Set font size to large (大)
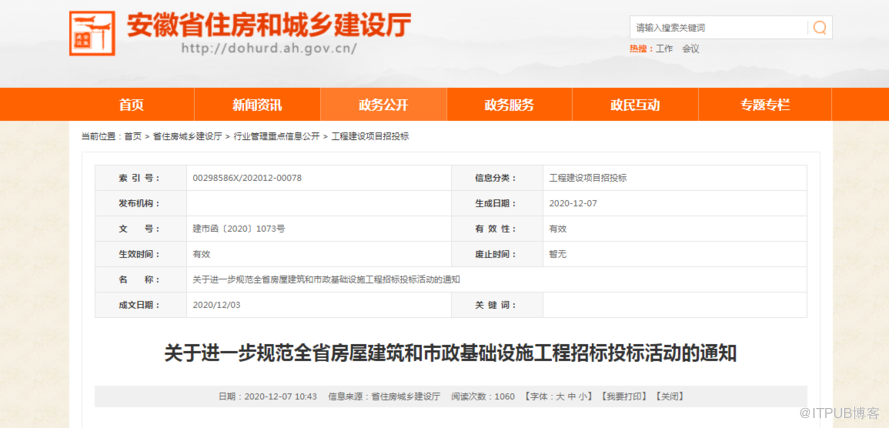889x428 pixels. [560, 397]
